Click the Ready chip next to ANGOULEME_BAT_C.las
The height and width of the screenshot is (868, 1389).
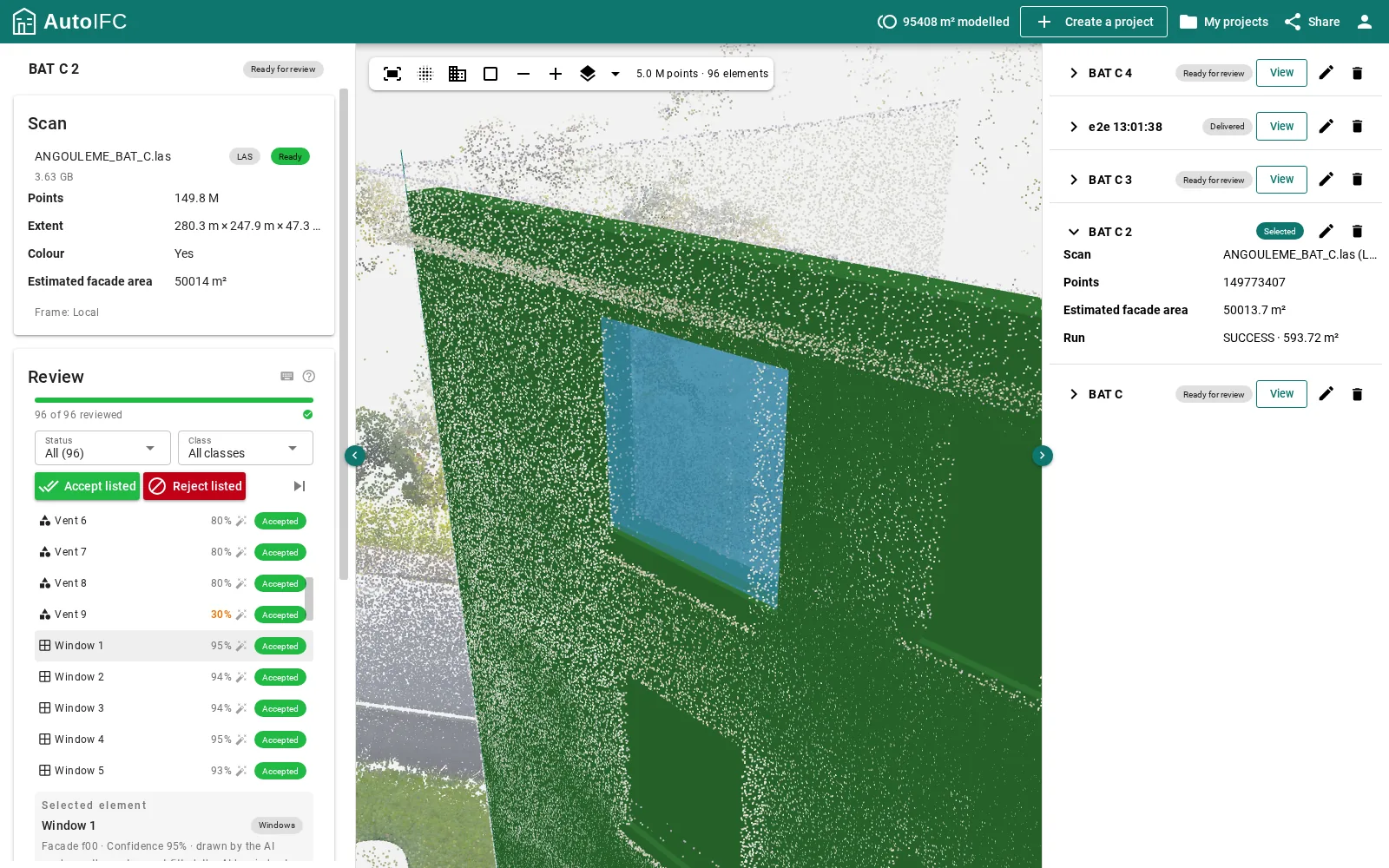tap(290, 157)
